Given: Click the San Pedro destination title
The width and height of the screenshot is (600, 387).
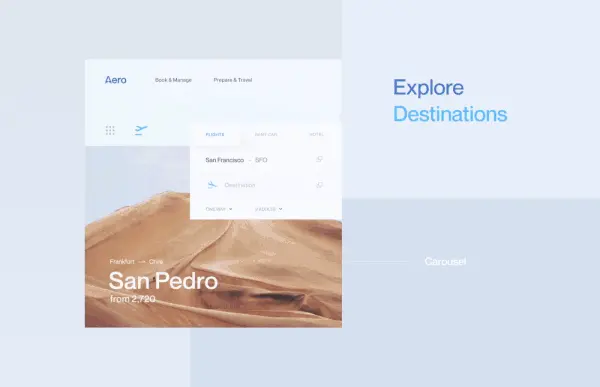Looking at the screenshot, I should 163,281.
